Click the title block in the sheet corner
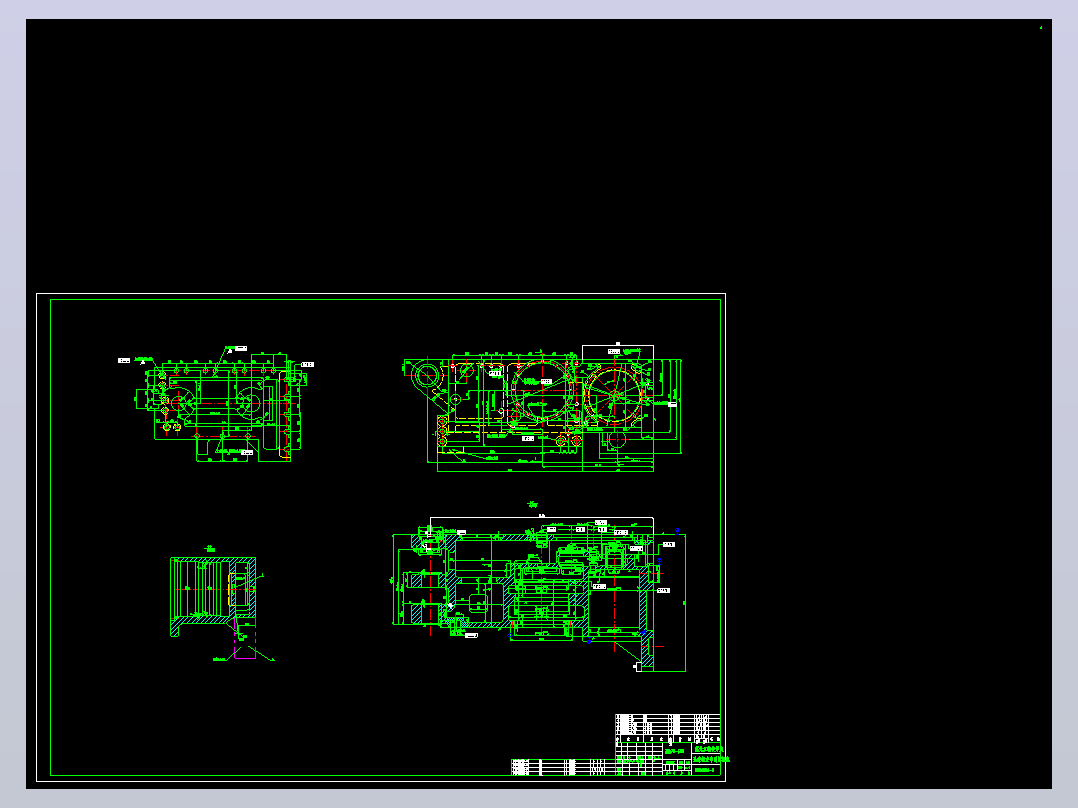 [x=668, y=745]
